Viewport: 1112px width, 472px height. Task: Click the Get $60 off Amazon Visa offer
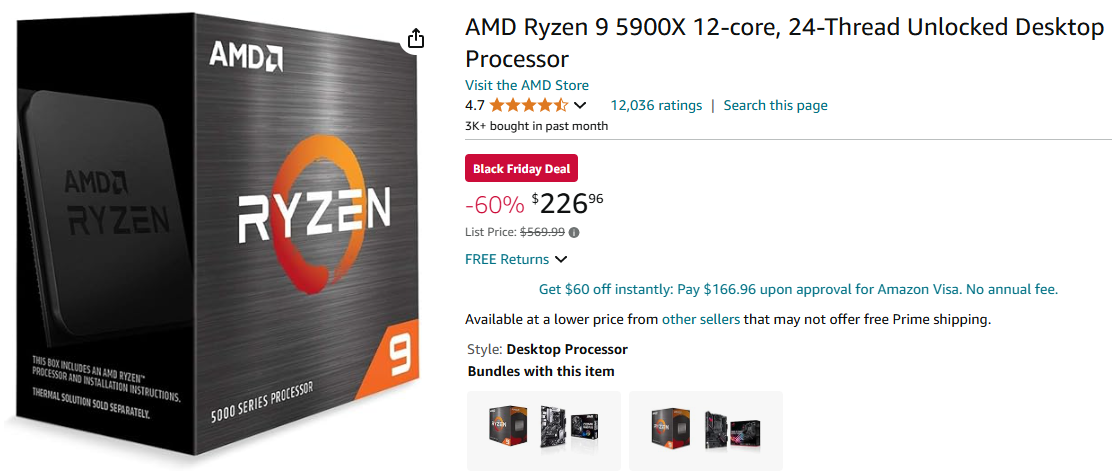(x=798, y=289)
